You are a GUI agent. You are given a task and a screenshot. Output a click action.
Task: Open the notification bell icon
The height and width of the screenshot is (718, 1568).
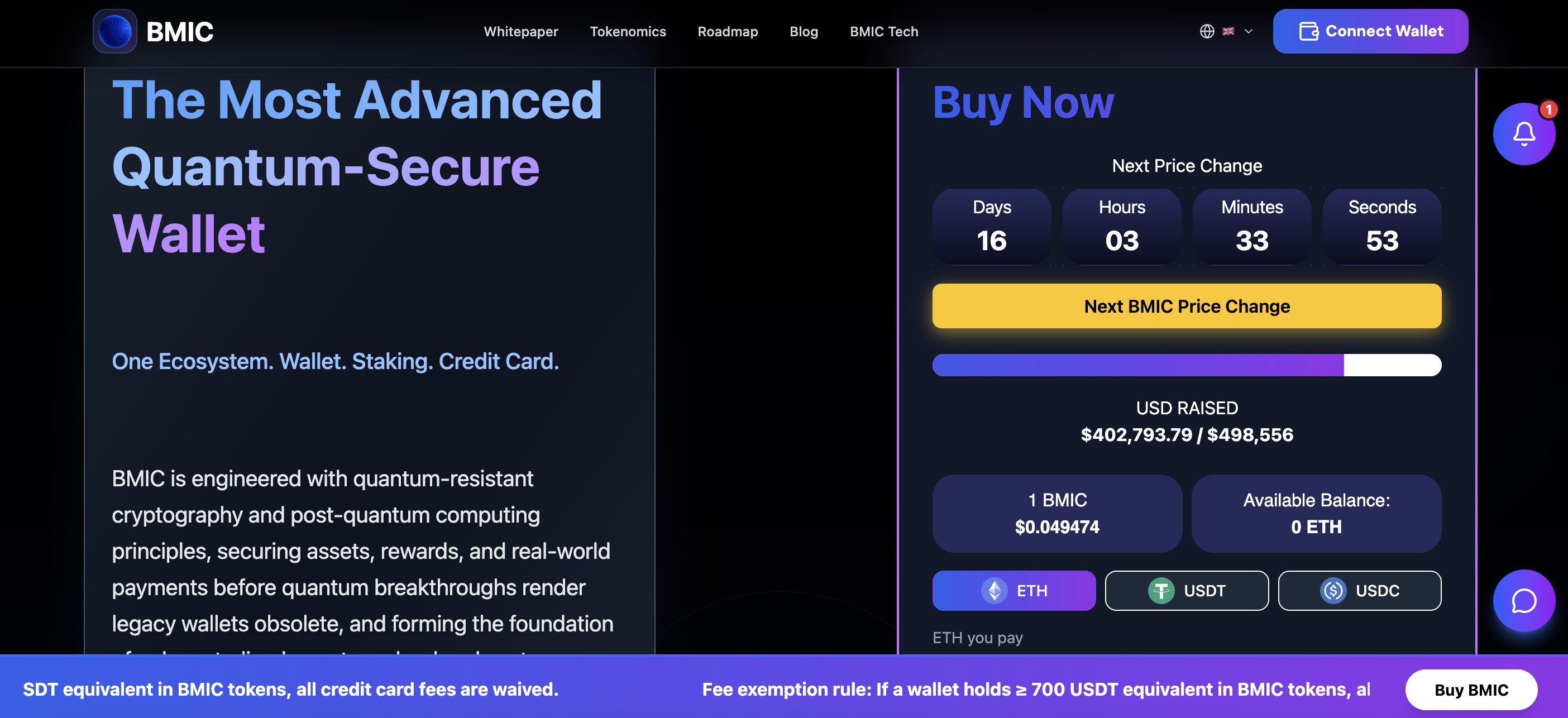point(1523,134)
